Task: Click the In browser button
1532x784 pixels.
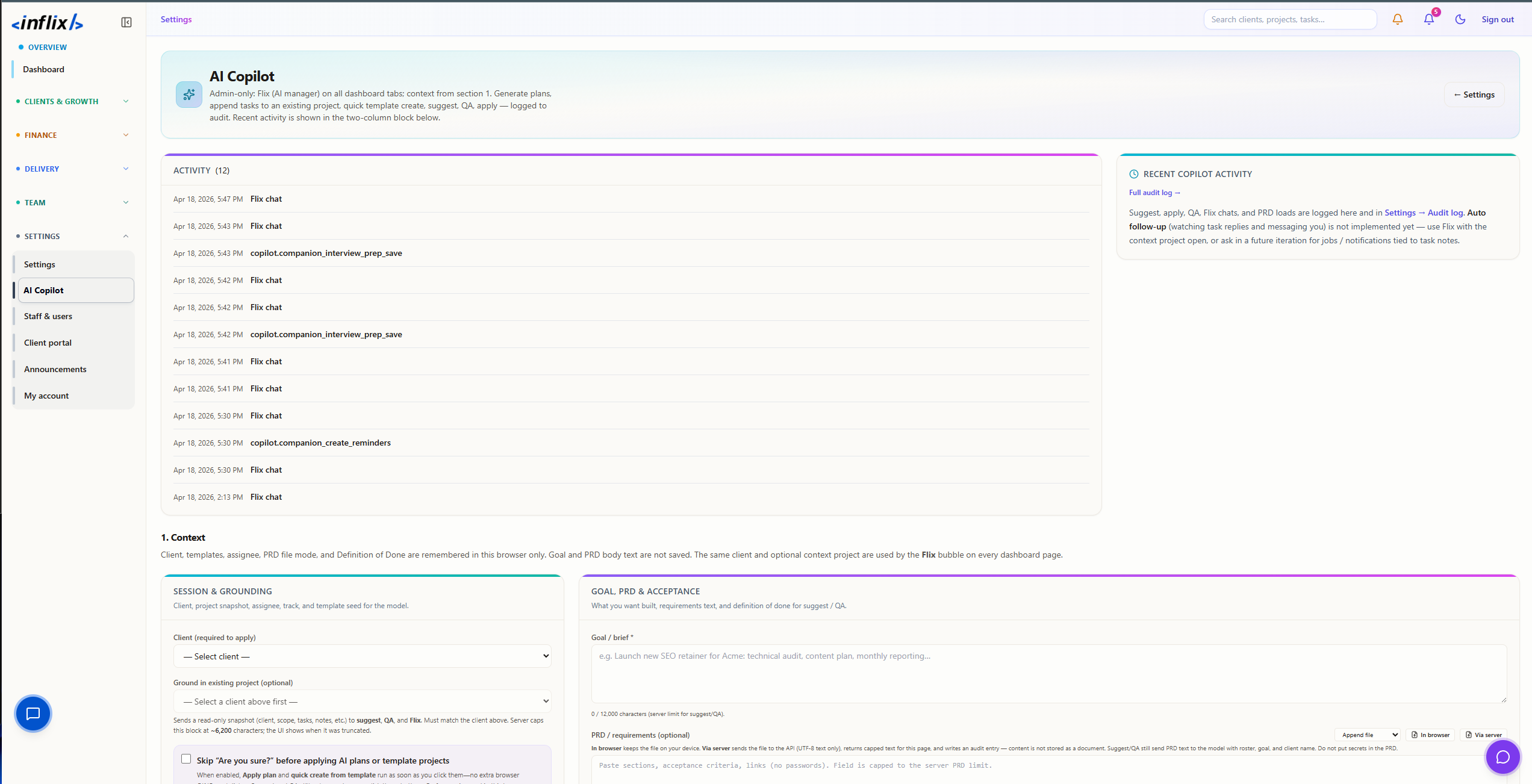Action: point(1430,735)
